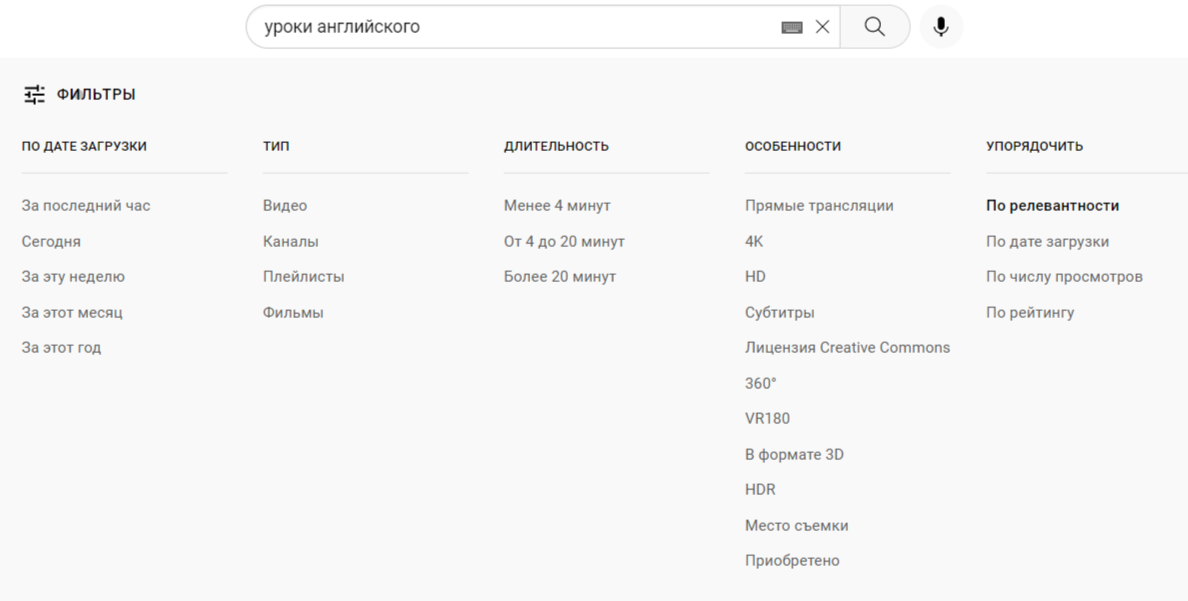
Task: Filter results by Каналы
Action: point(288,241)
